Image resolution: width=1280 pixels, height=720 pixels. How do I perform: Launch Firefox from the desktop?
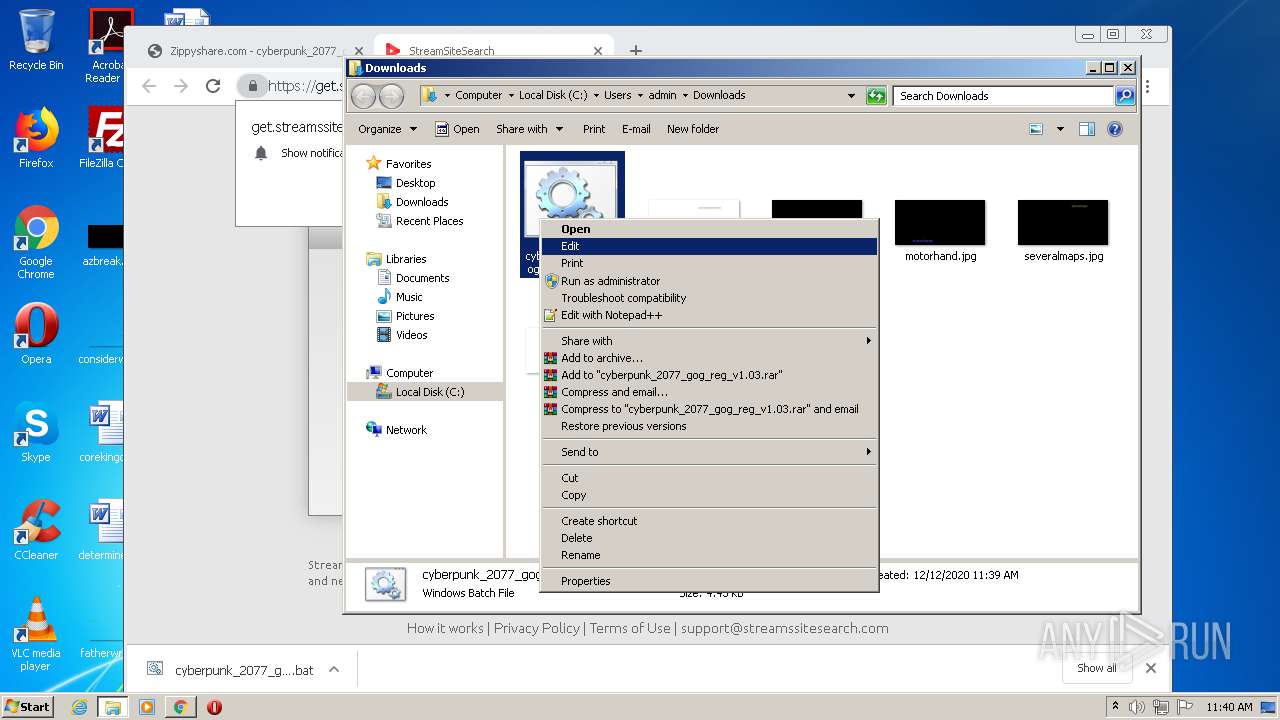point(36,138)
